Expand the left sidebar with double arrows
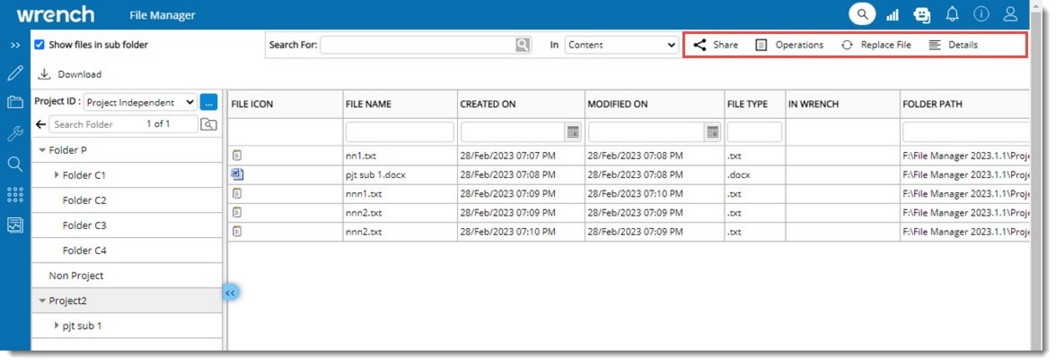 pos(15,45)
